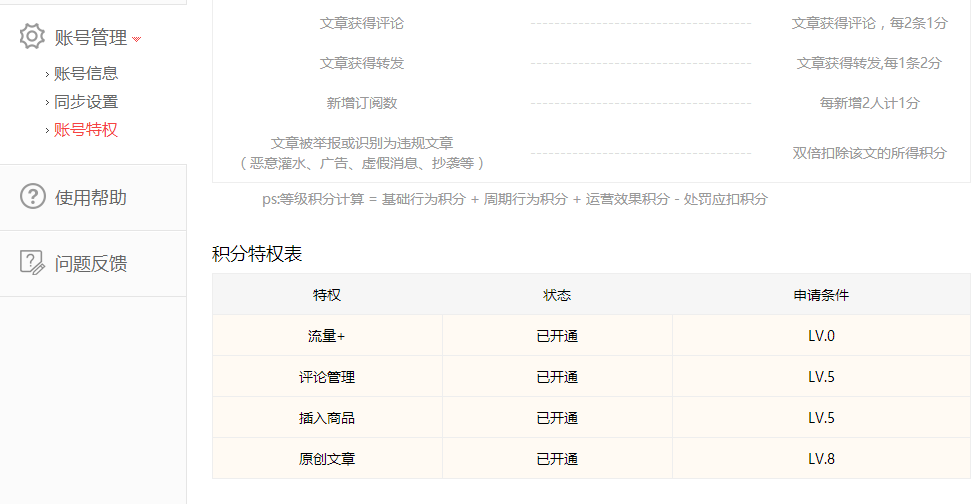This screenshot has height=504, width=974.
Task: Open the 使用帮助 menu entry
Action: coord(91,198)
